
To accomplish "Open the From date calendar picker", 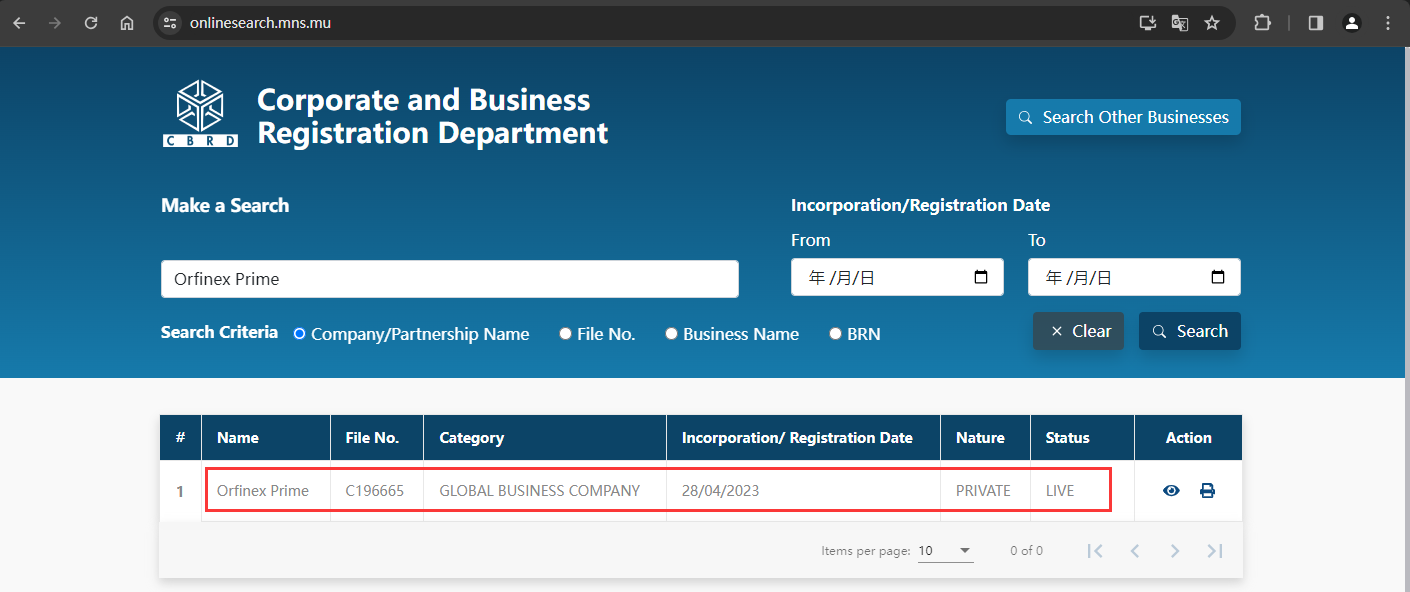I will click(x=981, y=278).
